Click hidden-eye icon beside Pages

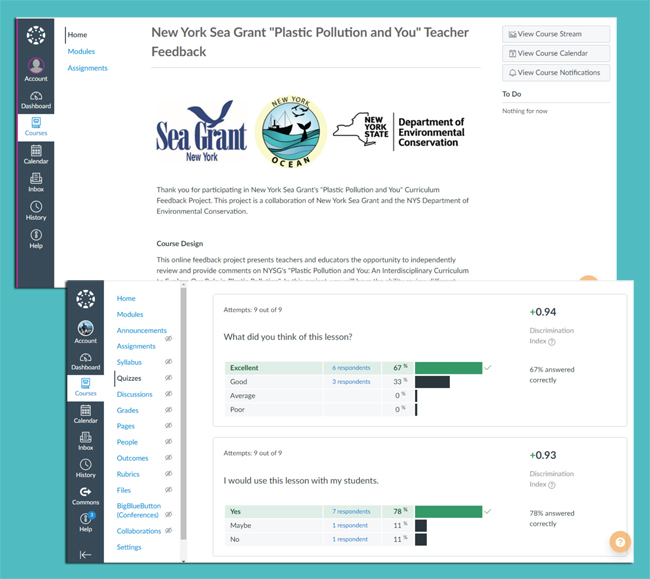pyautogui.click(x=168, y=425)
